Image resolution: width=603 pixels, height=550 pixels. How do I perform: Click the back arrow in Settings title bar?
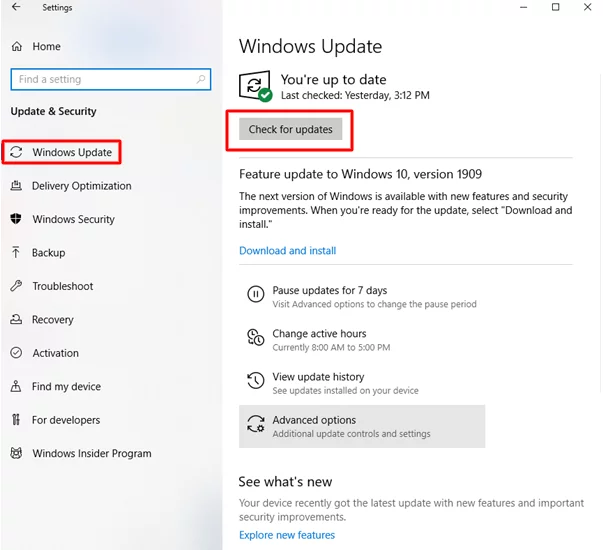tap(16, 8)
